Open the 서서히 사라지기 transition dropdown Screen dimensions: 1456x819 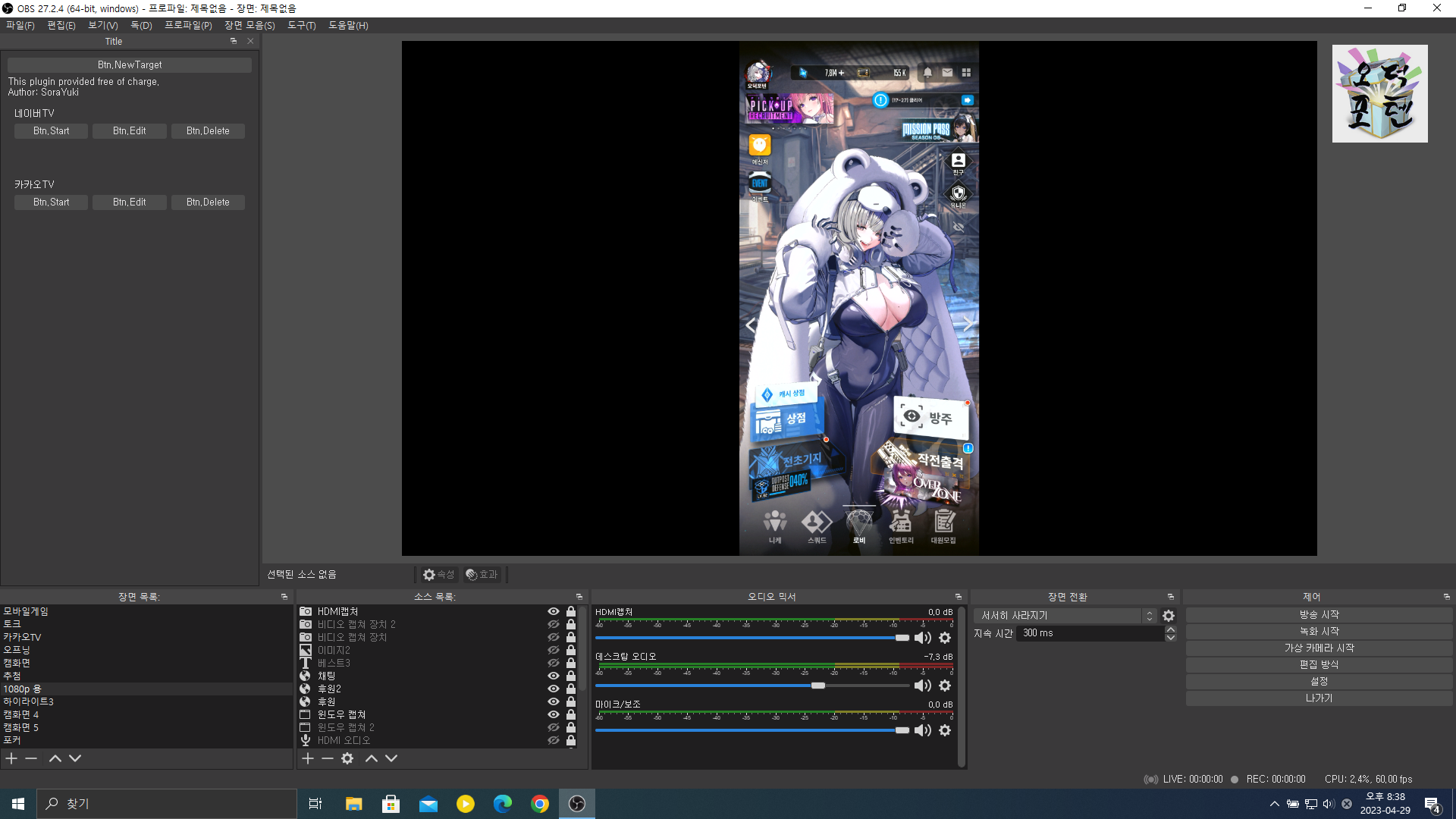(x=1065, y=616)
